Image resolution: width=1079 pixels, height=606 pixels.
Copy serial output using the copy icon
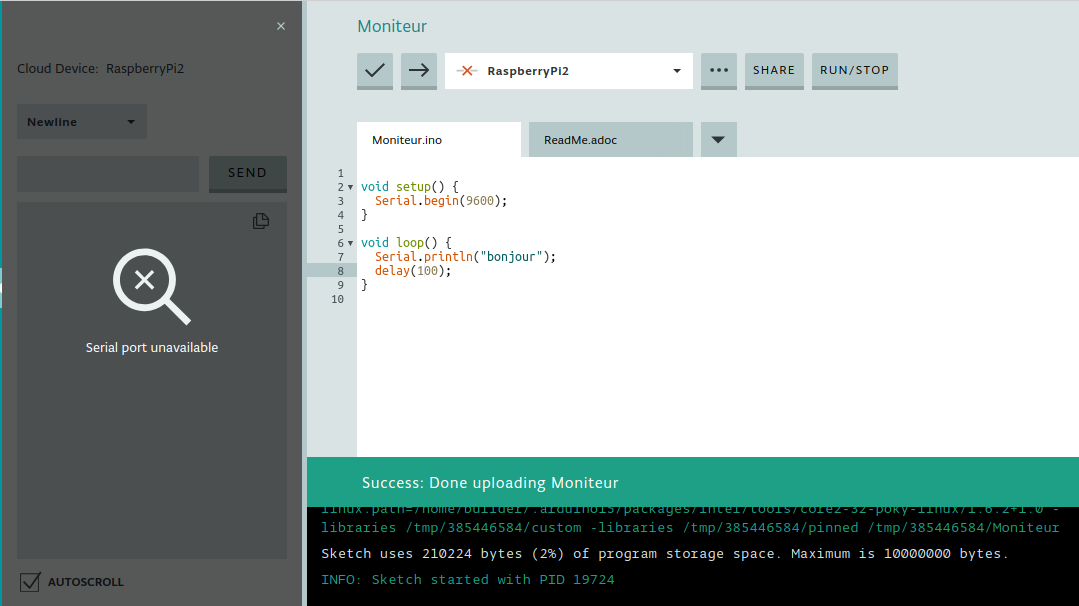coord(261,221)
